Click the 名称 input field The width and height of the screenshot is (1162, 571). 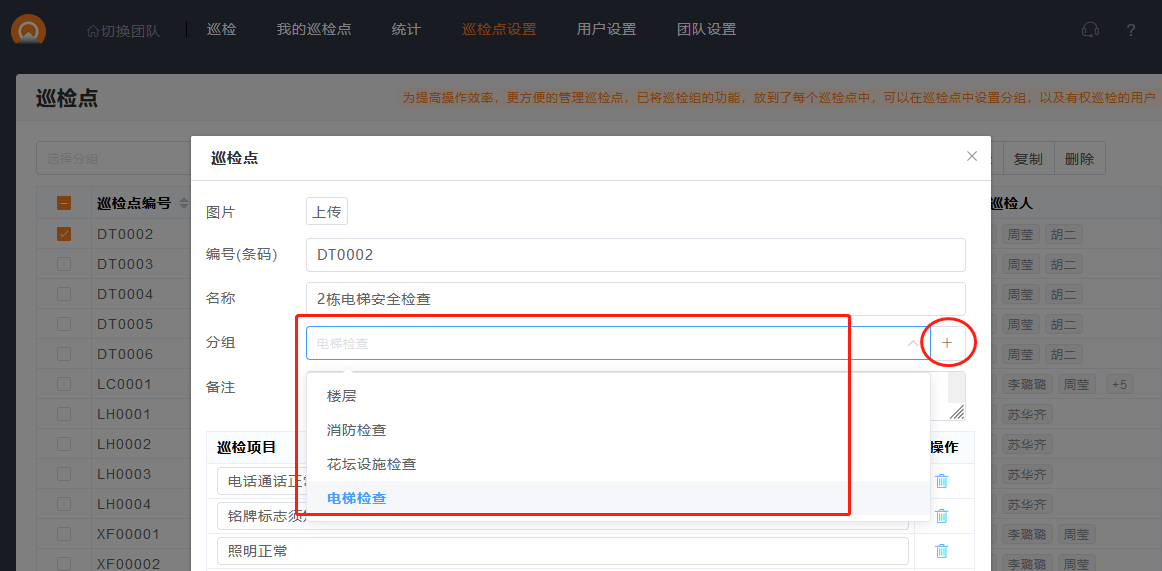[635, 299]
